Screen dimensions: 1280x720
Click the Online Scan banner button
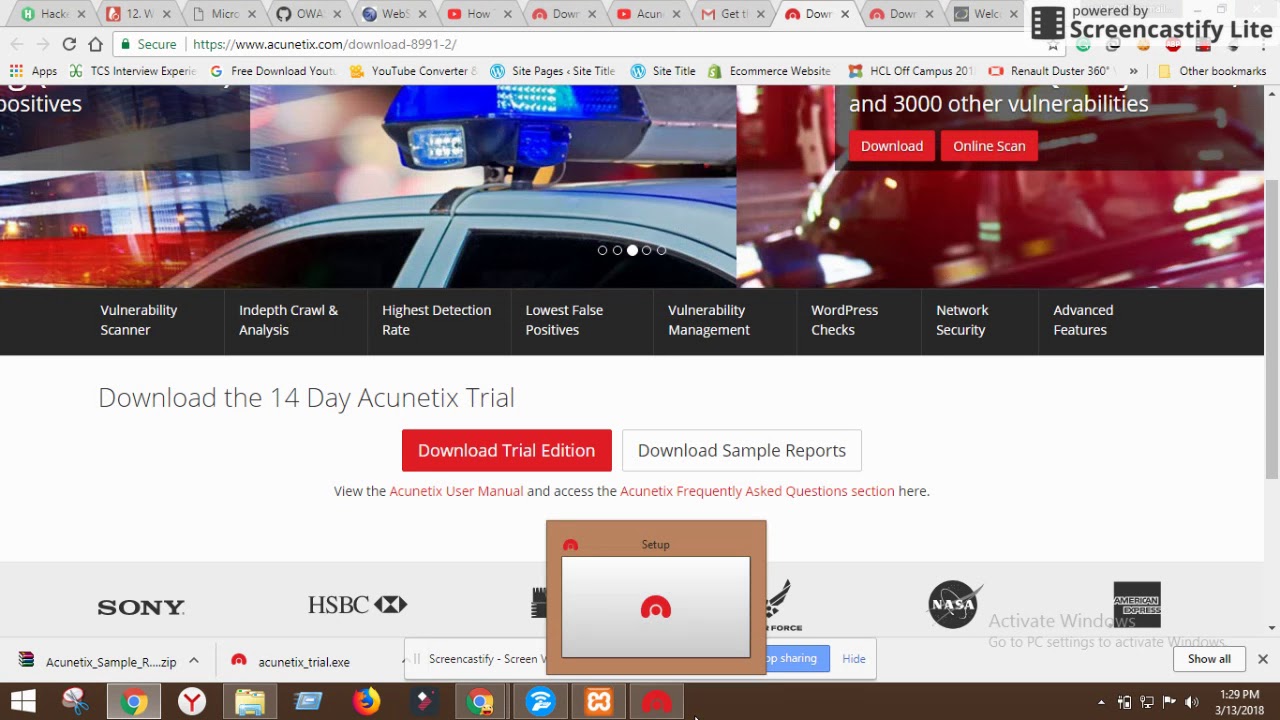(x=989, y=146)
